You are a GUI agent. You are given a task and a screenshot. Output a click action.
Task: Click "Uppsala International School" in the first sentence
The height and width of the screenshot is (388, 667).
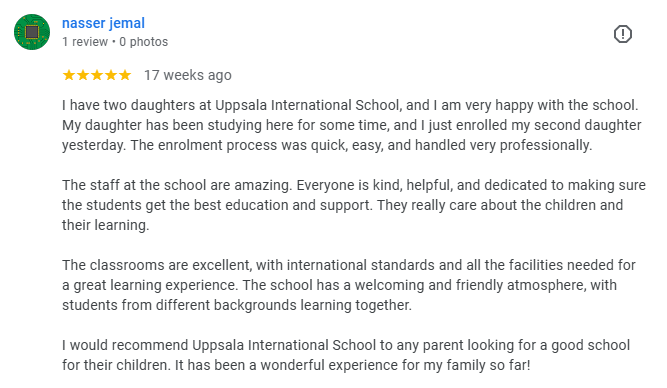click(308, 105)
